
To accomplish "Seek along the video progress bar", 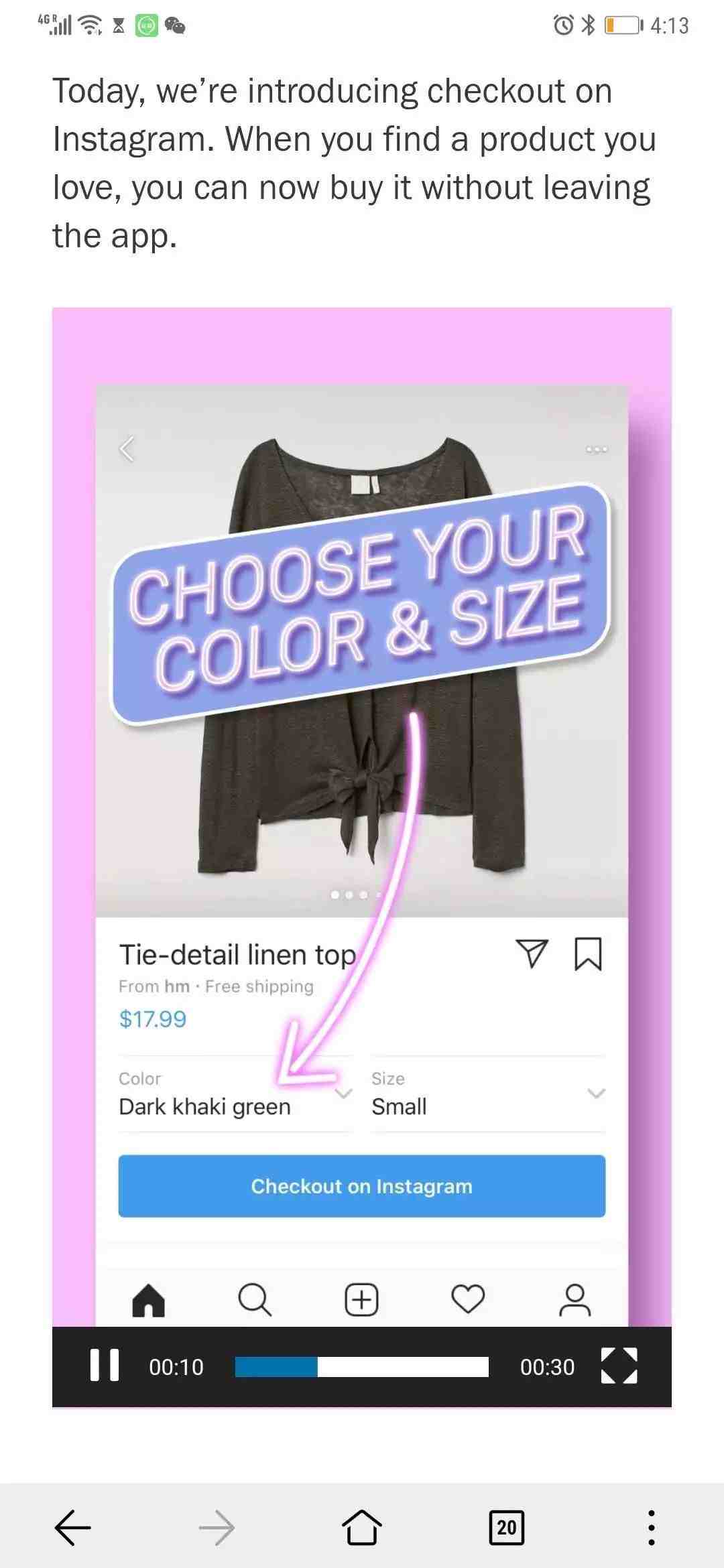I will point(361,1367).
